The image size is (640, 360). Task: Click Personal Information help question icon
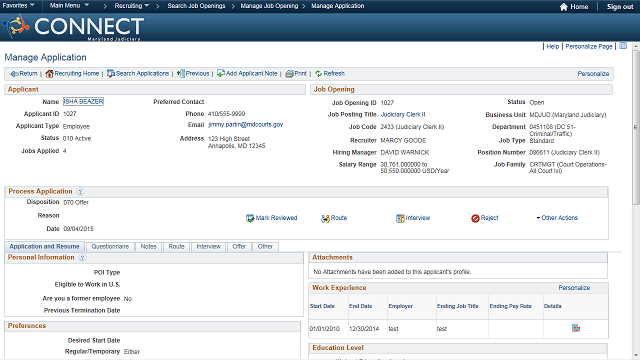pos(82,258)
